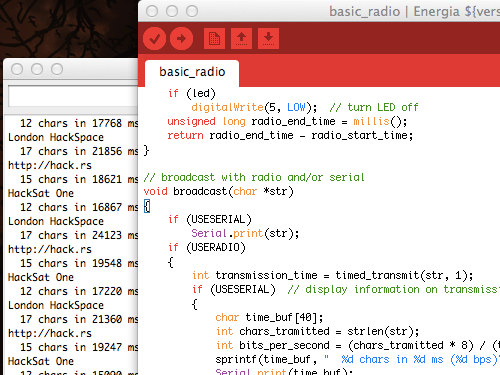This screenshot has height=375, width=500.
Task: Minimize the serial monitor window
Action: click(37, 69)
